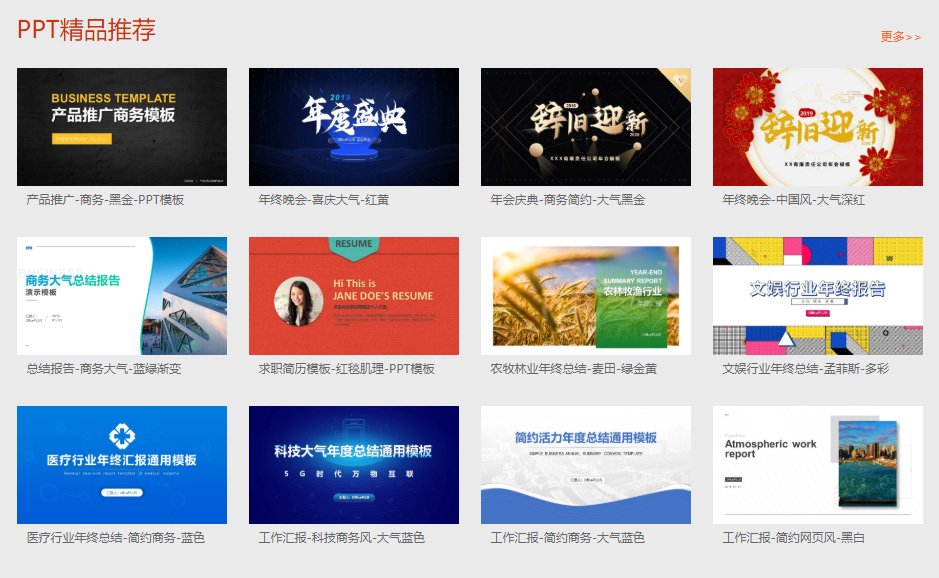Open the 工作汇报-简约网页风-黑白 title link

793,538
